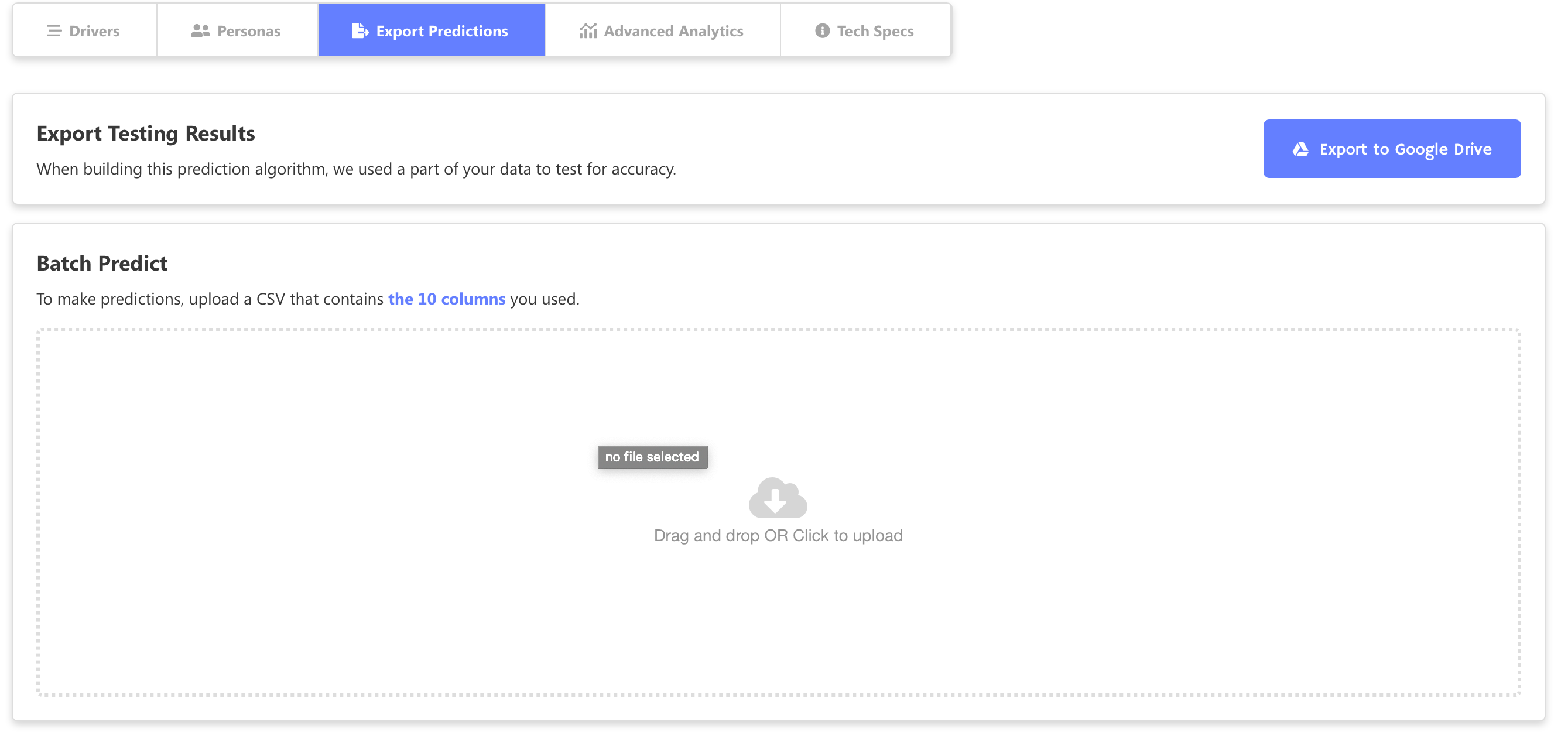Open the Tech Specs tab label

pyautogui.click(x=875, y=31)
